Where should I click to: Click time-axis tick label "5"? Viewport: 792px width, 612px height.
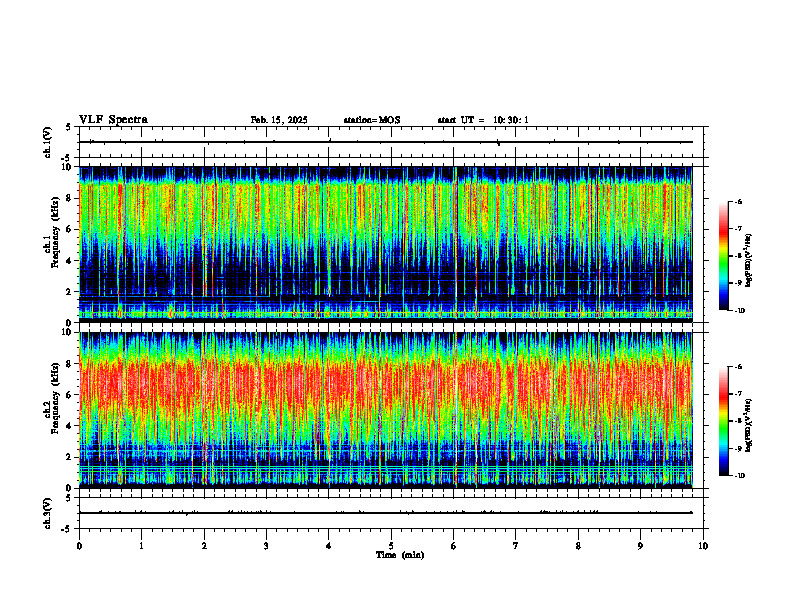[391, 546]
